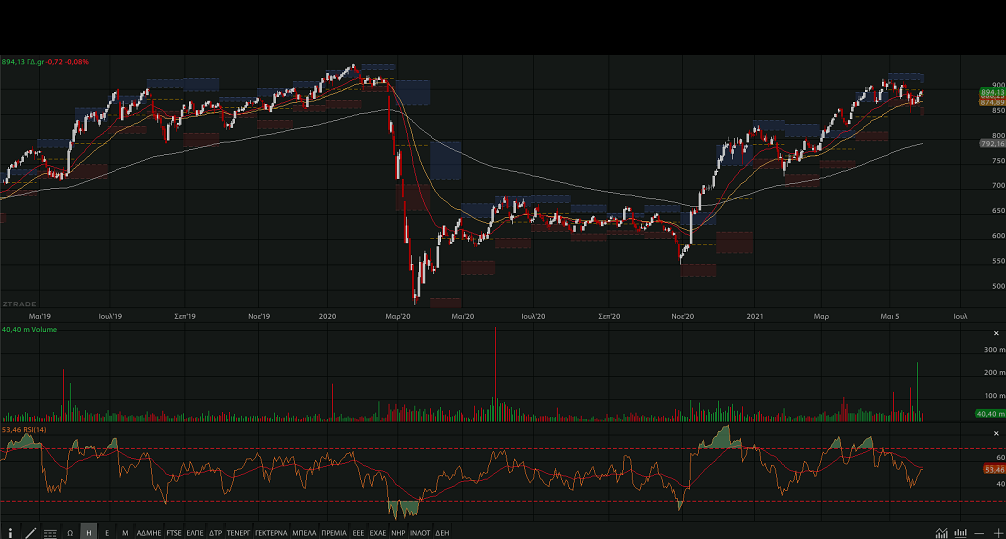This screenshot has height=539, width=1006.
Task: Open the indicators chart icon
Action: (941, 533)
